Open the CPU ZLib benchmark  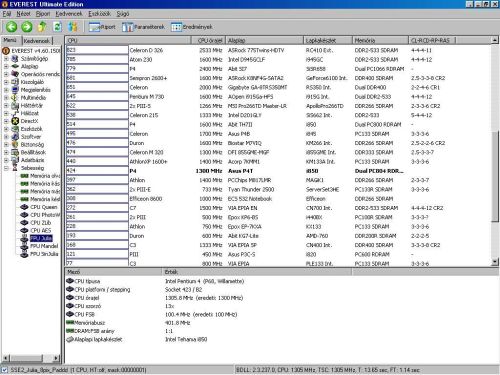(x=36, y=223)
